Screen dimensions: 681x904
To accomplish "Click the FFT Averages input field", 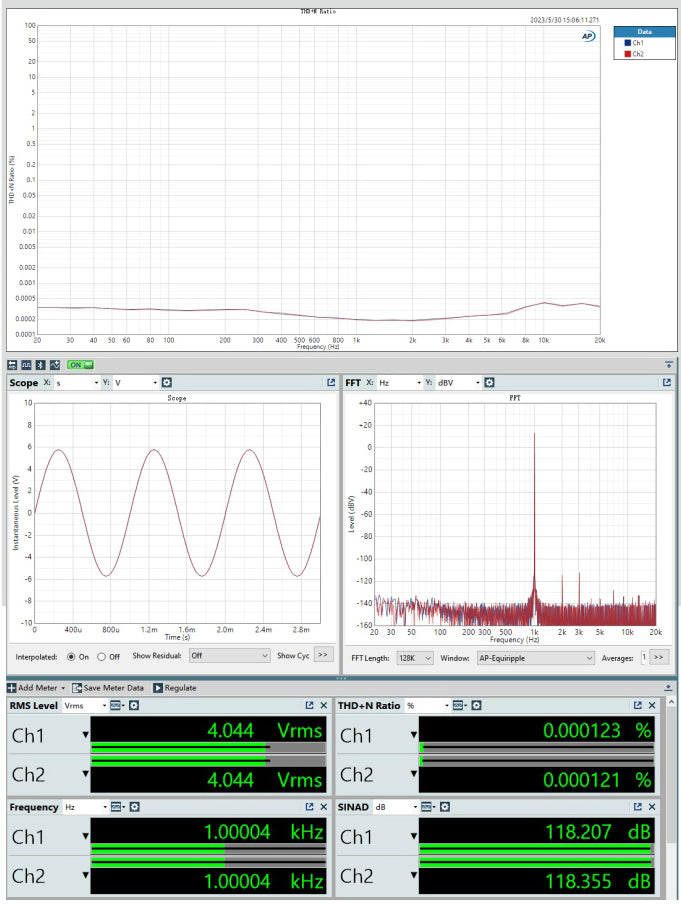I will pyautogui.click(x=643, y=658).
